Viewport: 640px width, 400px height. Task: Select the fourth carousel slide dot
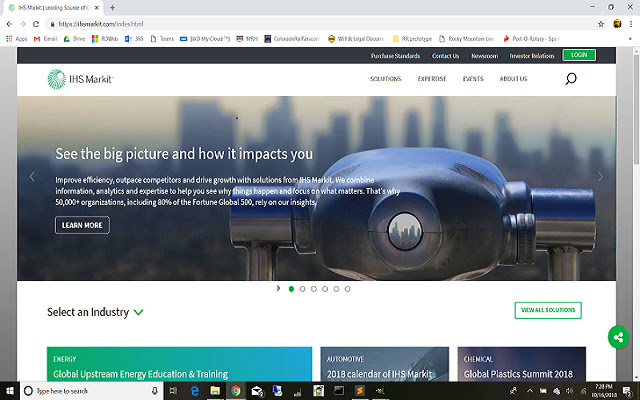pos(325,289)
